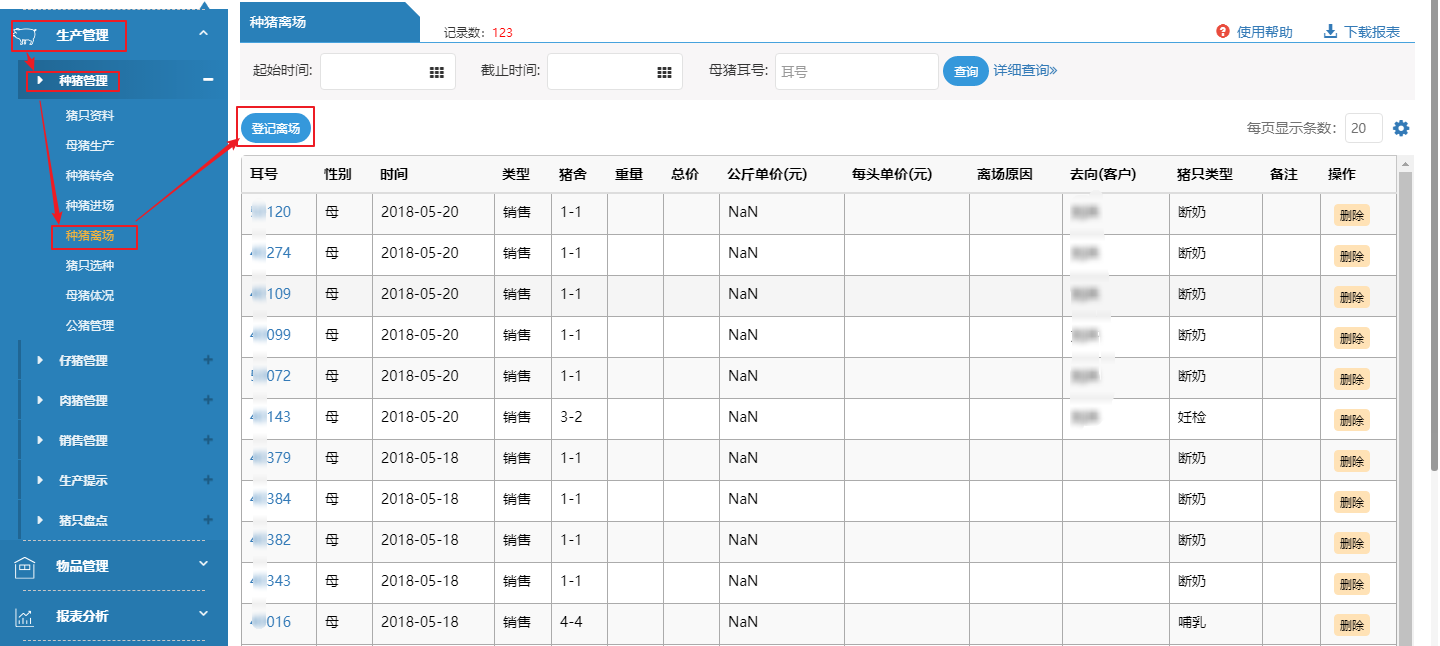This screenshot has height=646, width=1440.
Task: Click the 使用帮助 help icon
Action: [x=1222, y=32]
